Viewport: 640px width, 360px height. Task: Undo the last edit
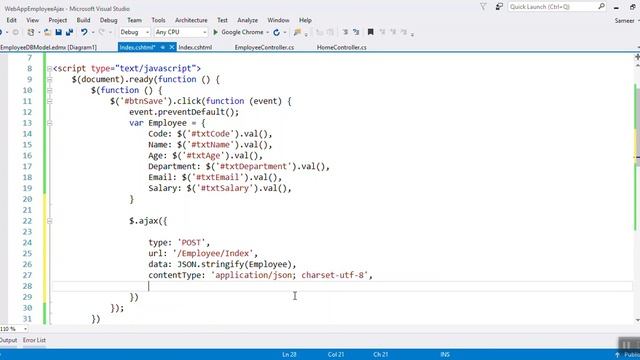pos(84,32)
